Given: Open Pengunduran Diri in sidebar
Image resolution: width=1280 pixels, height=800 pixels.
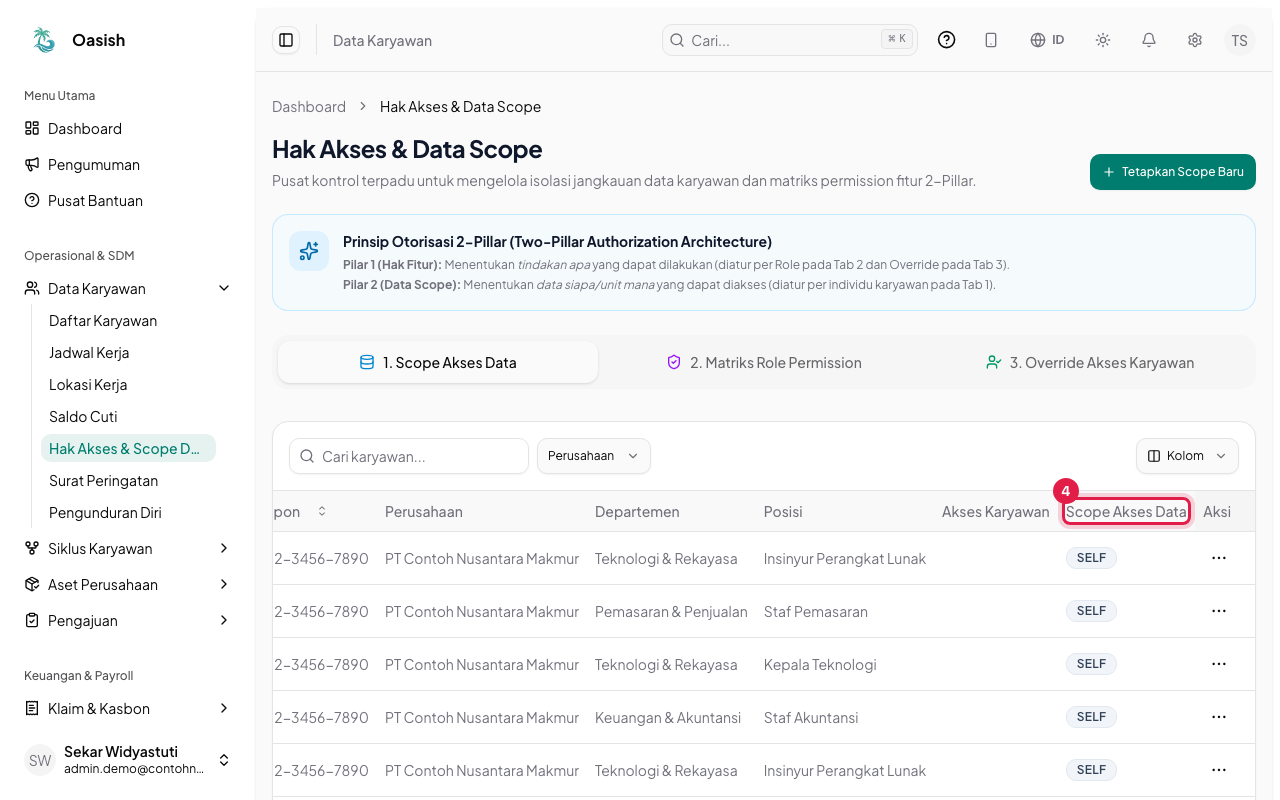Looking at the screenshot, I should [x=105, y=513].
